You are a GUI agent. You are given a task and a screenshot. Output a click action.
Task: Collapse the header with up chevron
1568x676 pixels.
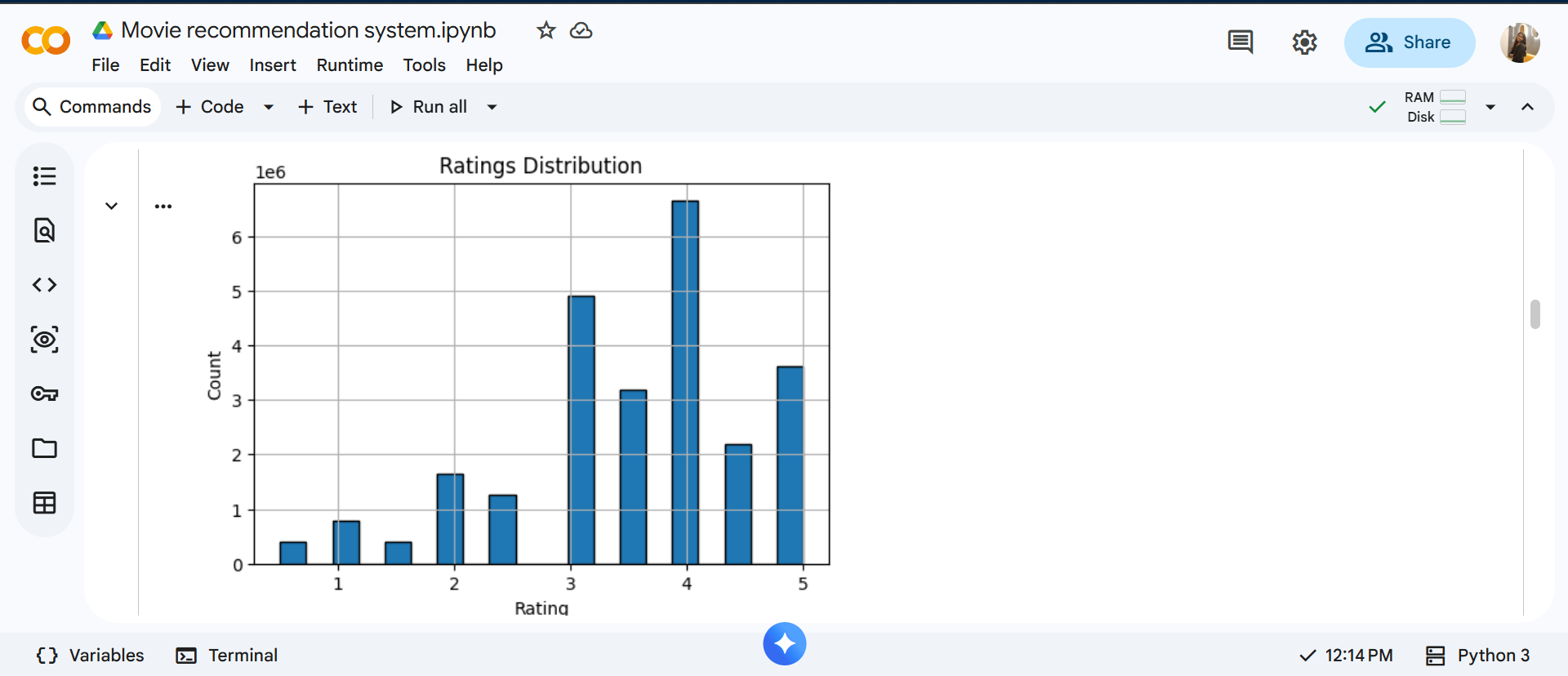(1527, 107)
